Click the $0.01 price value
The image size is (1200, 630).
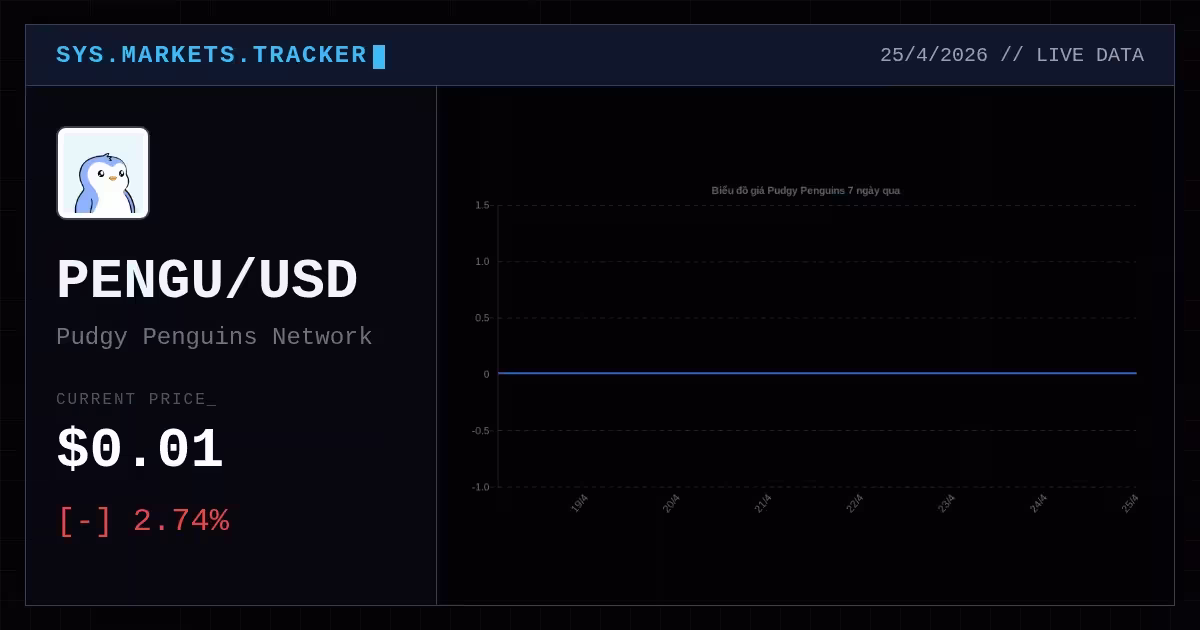click(140, 449)
